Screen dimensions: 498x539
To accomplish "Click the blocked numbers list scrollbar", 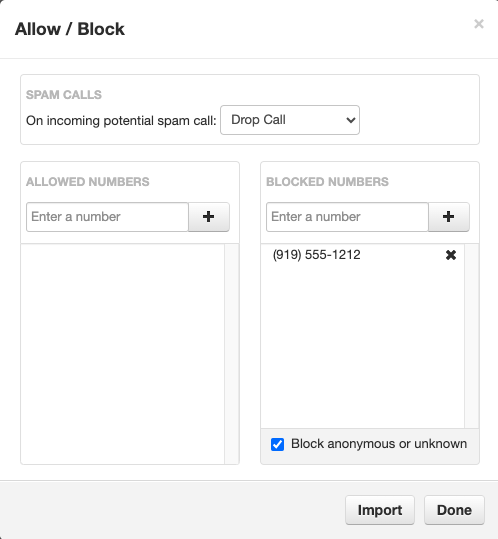I will 472,336.
